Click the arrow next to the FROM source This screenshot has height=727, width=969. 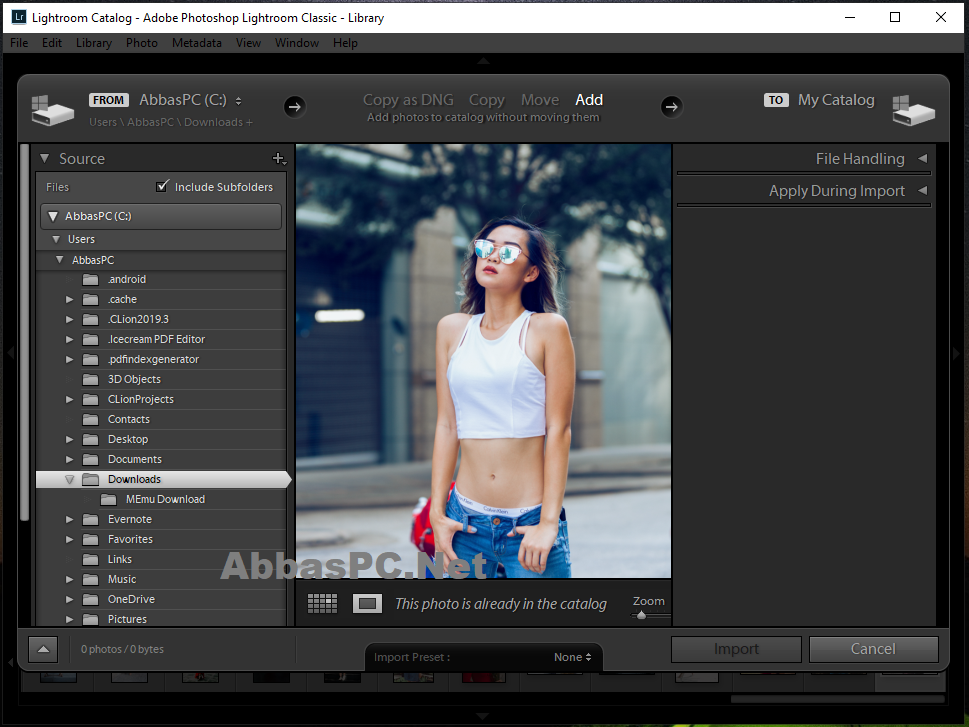coord(294,106)
